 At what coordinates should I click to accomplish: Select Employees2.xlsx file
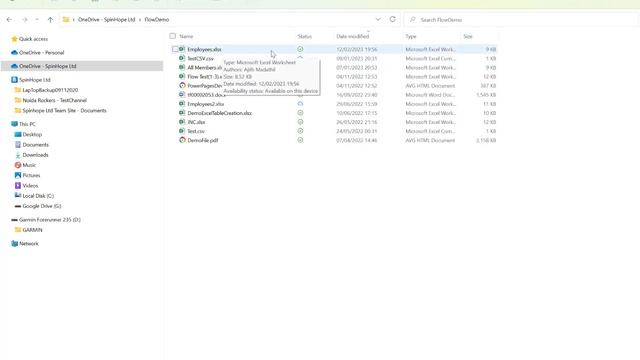pyautogui.click(x=206, y=104)
